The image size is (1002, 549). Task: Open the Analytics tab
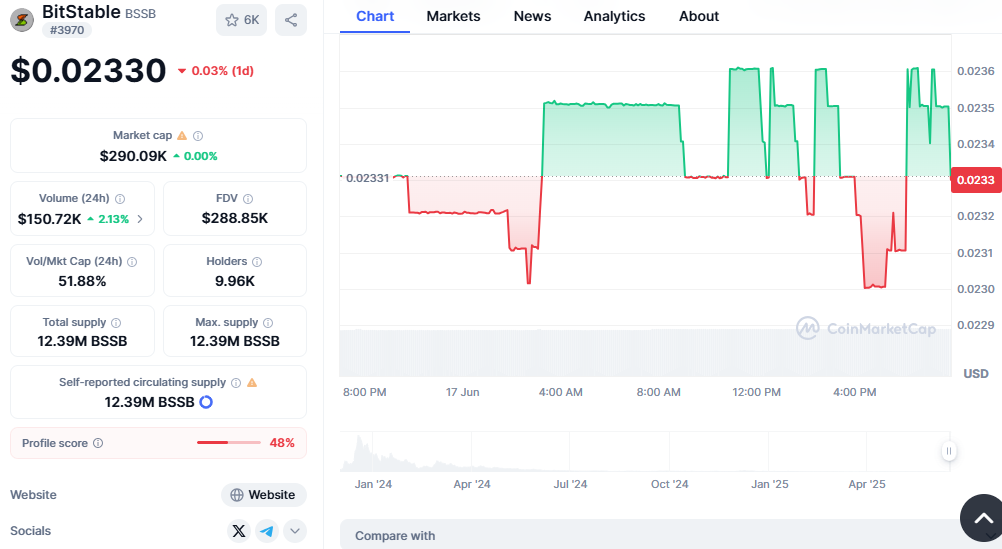pyautogui.click(x=614, y=17)
